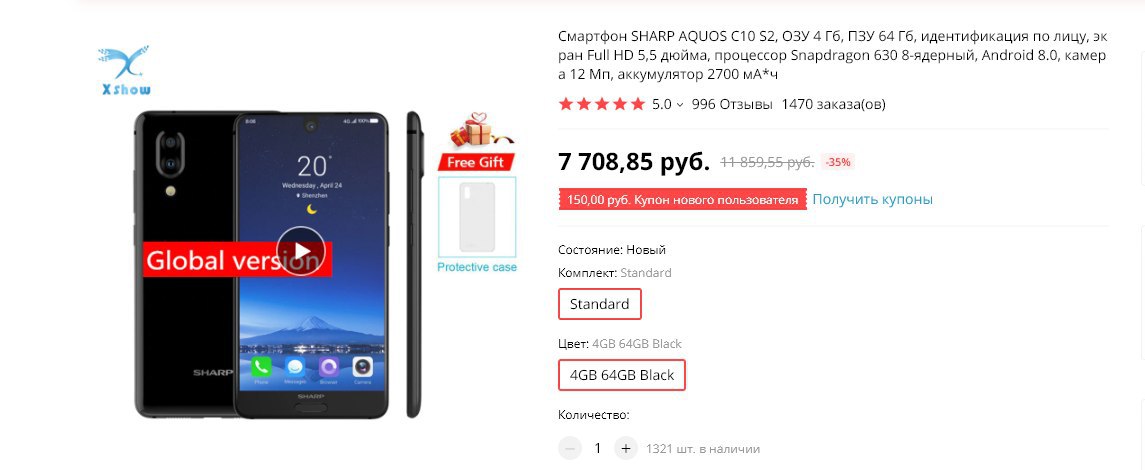Open the 996 Отзывы reviews link
Screen dimensions: 1145x470
click(732, 104)
